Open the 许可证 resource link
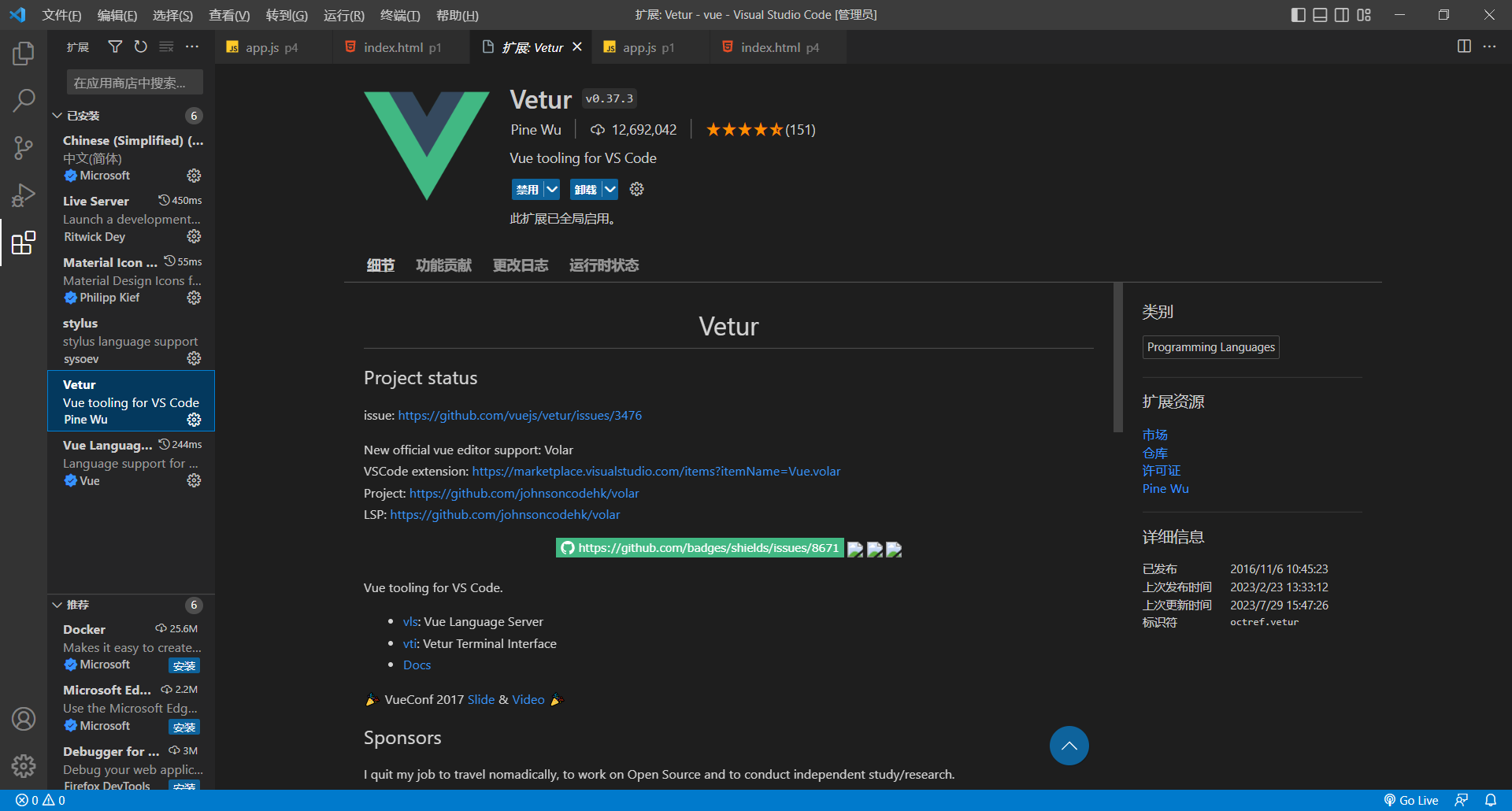The height and width of the screenshot is (811, 1512). coord(1162,470)
